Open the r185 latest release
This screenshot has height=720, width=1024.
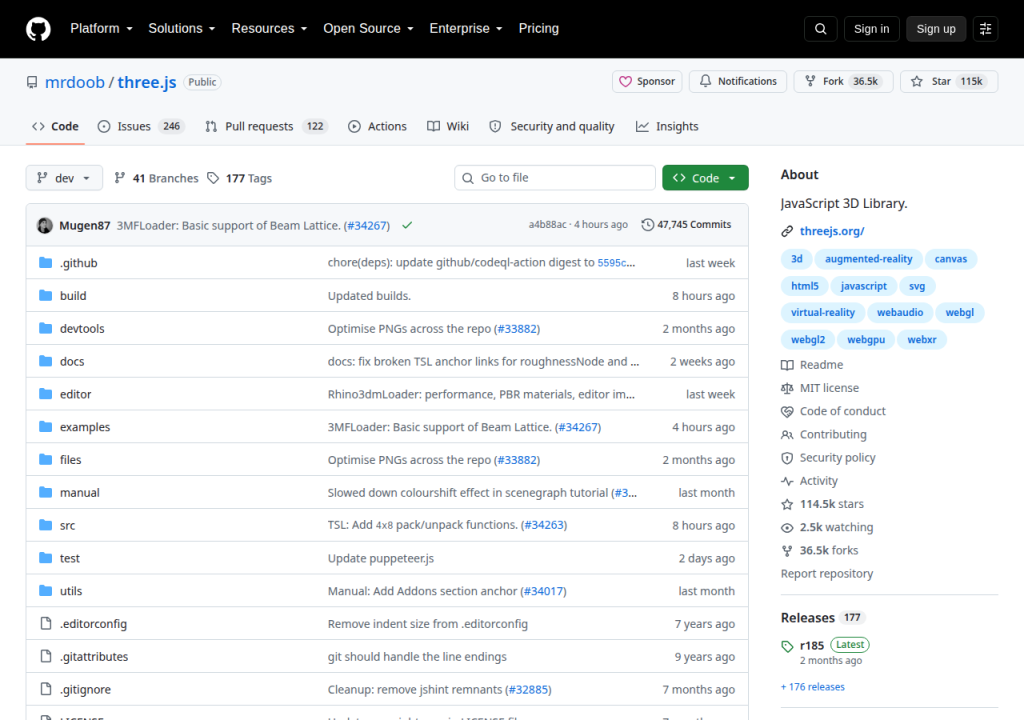pos(812,646)
